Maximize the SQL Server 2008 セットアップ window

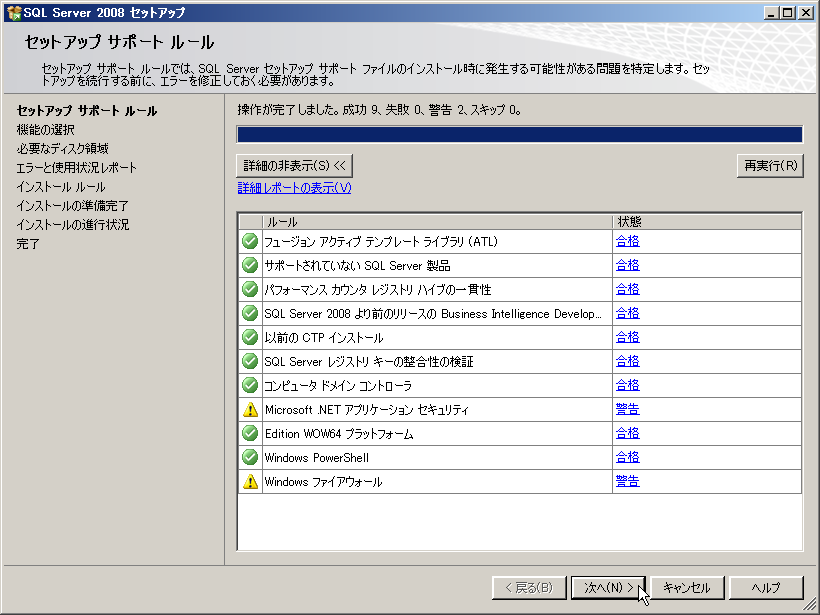pyautogui.click(x=788, y=13)
